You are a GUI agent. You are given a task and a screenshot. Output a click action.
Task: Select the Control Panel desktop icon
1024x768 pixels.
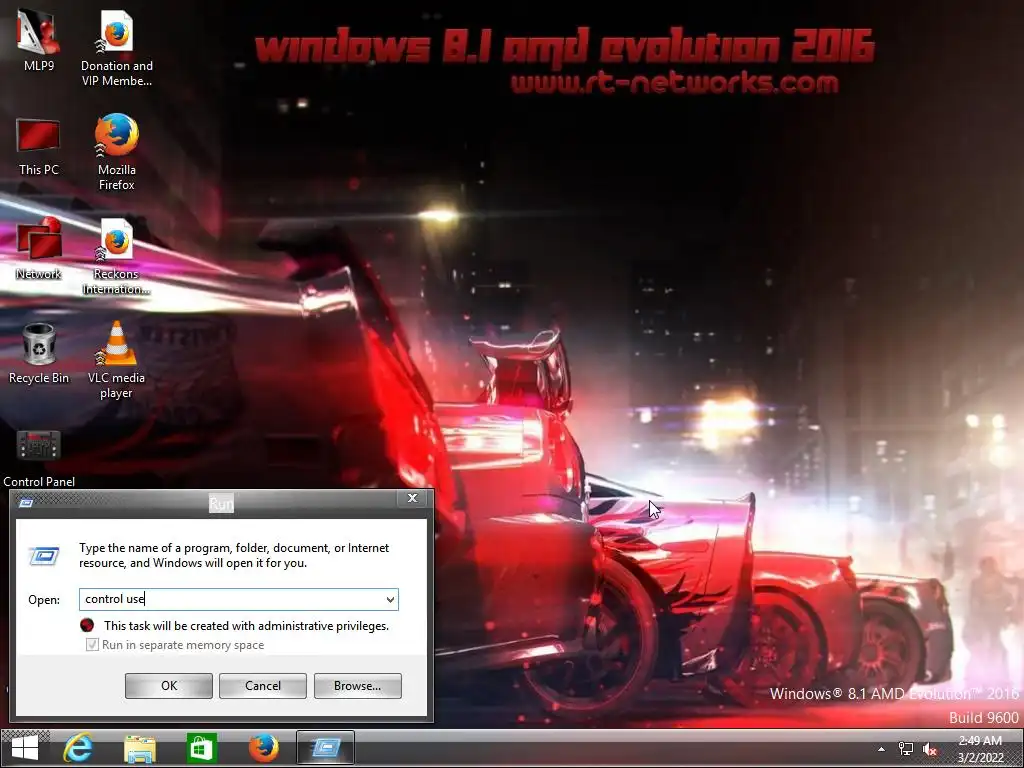(x=39, y=458)
